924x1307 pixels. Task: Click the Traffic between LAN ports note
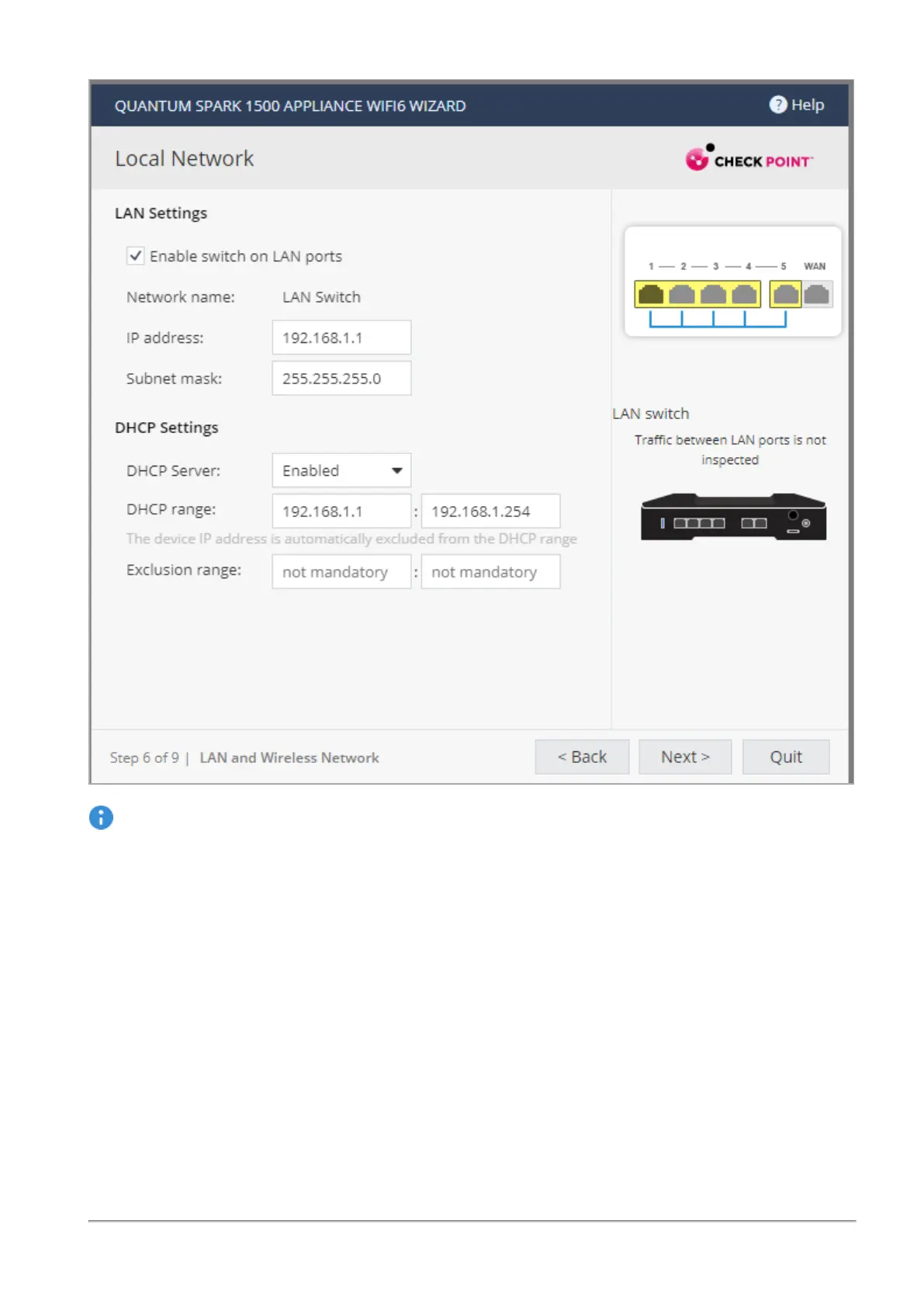[730, 449]
